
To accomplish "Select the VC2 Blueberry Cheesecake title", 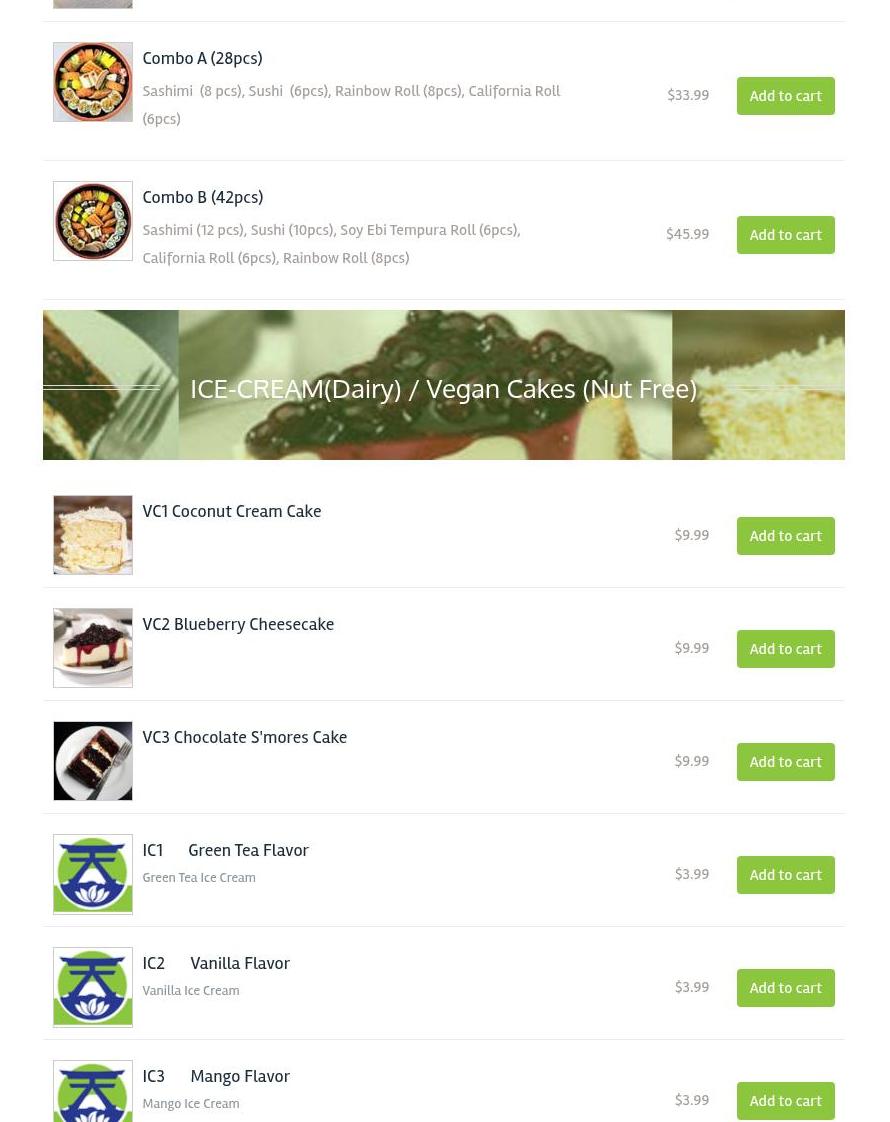I will [x=238, y=624].
